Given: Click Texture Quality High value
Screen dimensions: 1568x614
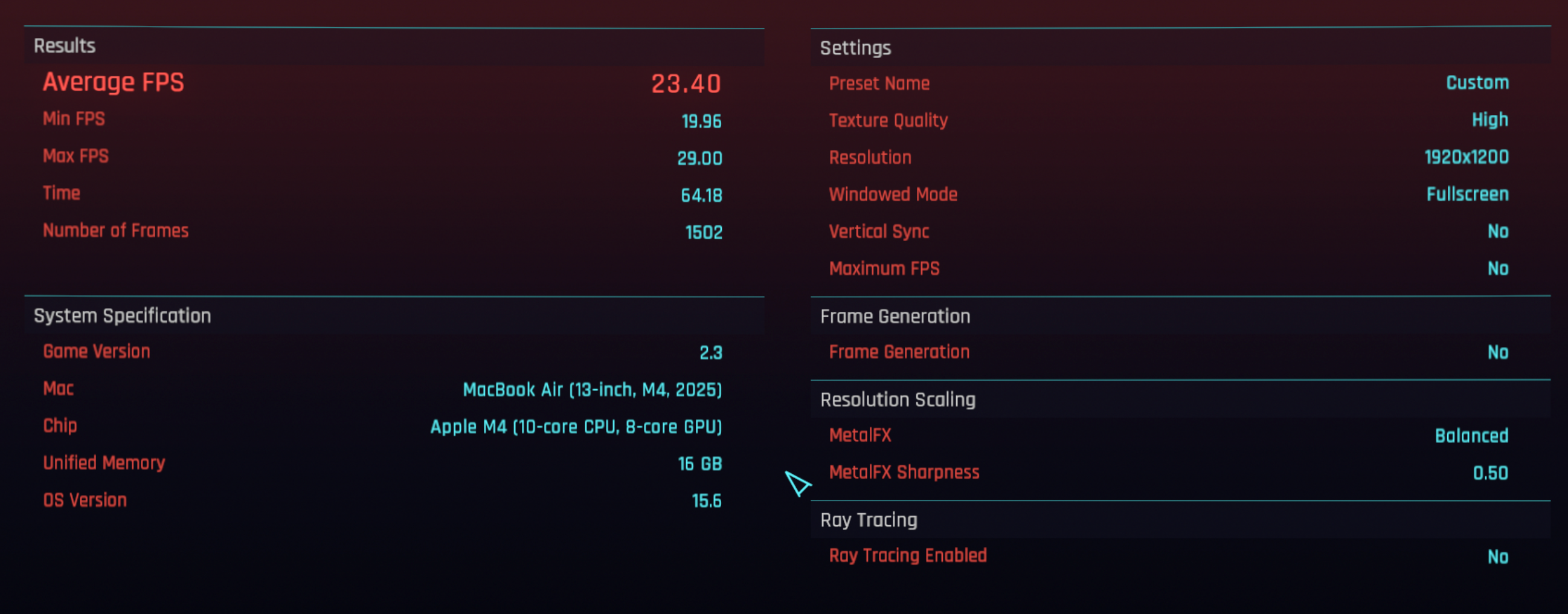Looking at the screenshot, I should click(x=1489, y=120).
